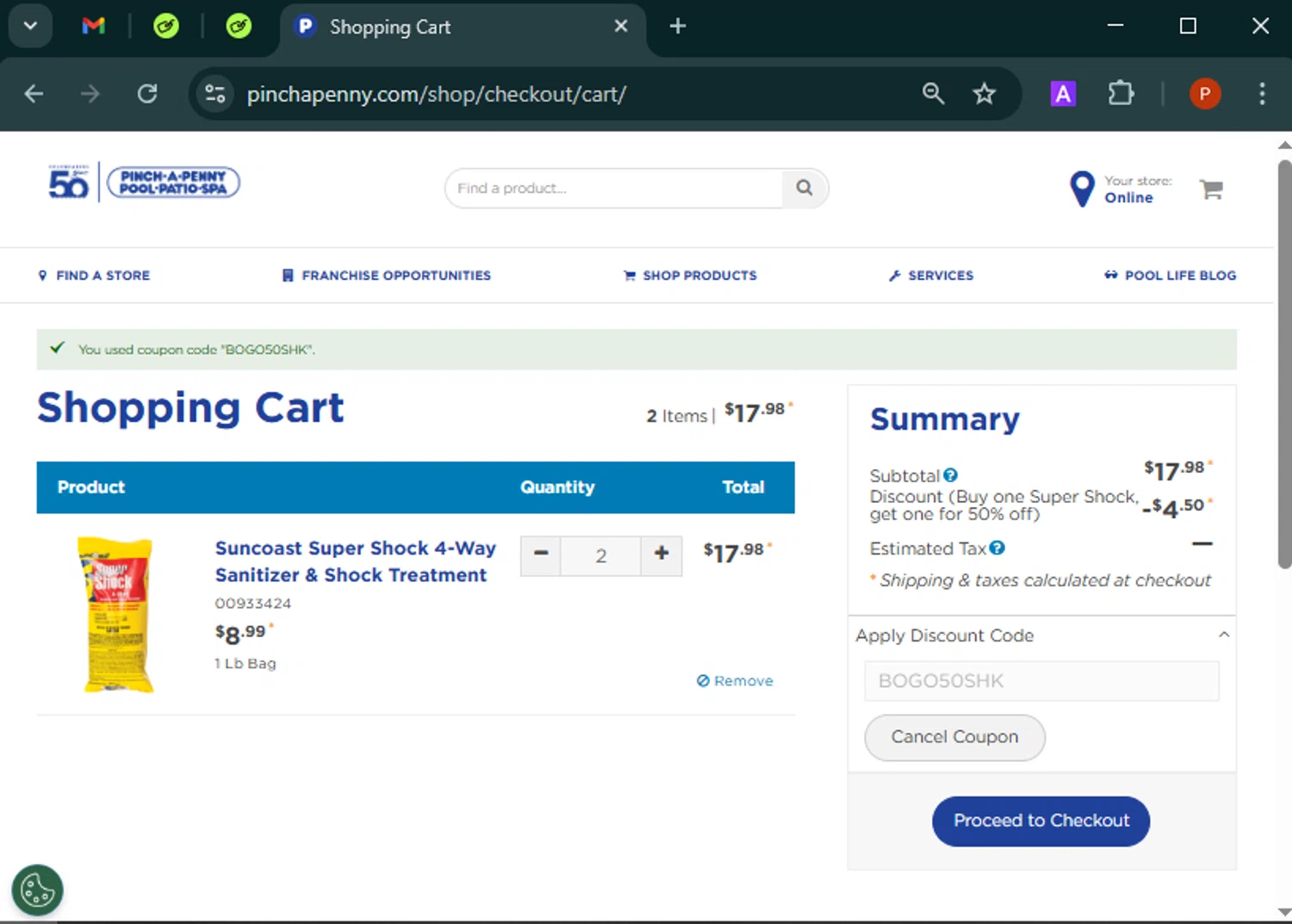This screenshot has height=924, width=1292.
Task: Bookmark this page with the star
Action: (984, 93)
